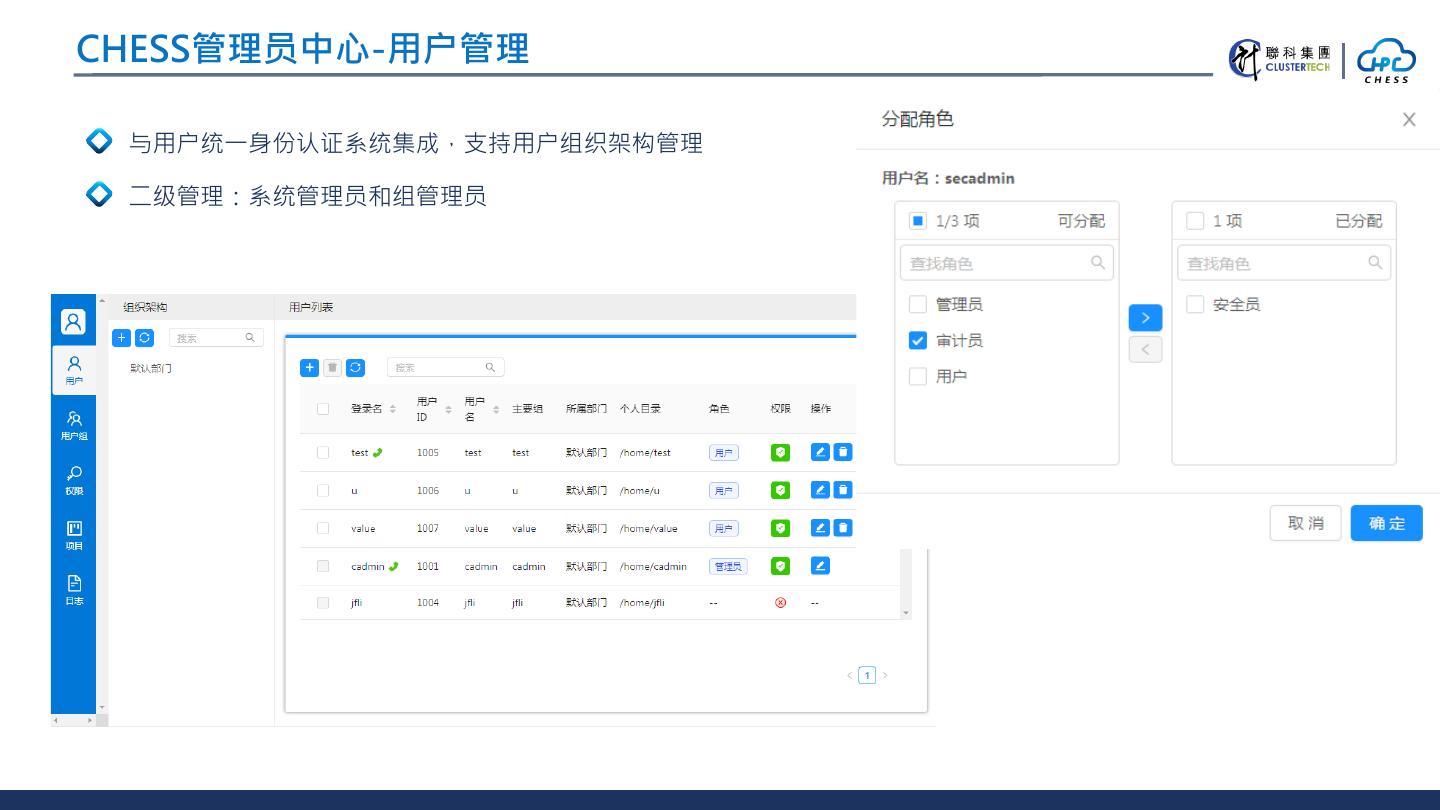Open the 用户组 sidebar icon

click(74, 424)
